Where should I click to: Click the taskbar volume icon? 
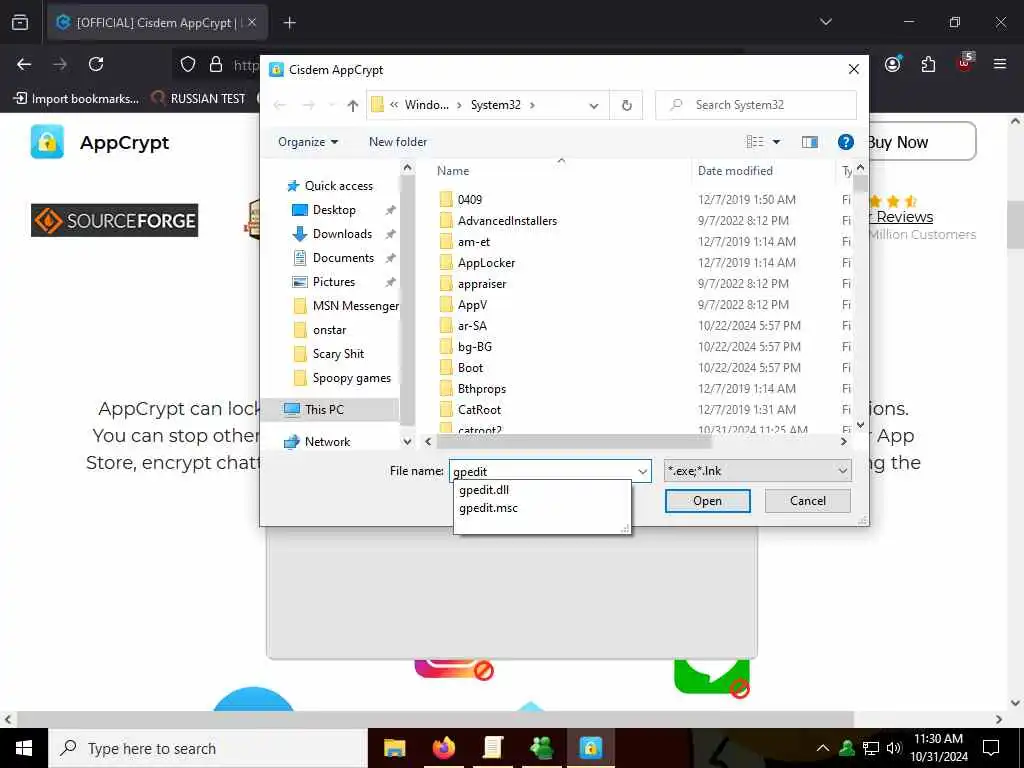tap(894, 748)
